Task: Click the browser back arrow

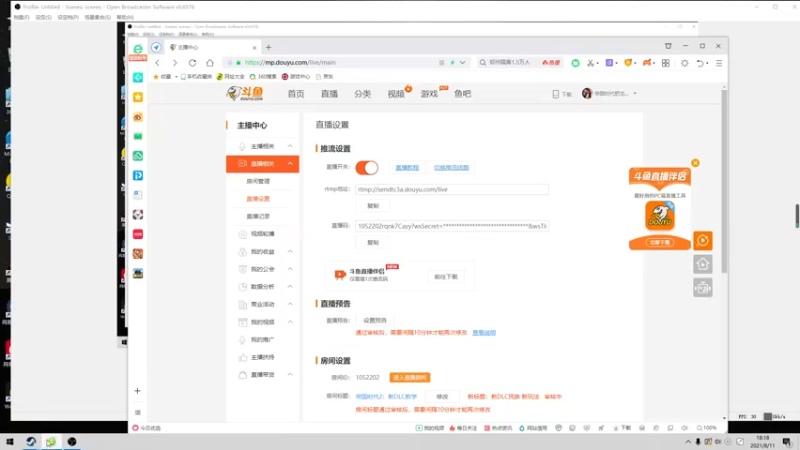Action: click(x=157, y=63)
